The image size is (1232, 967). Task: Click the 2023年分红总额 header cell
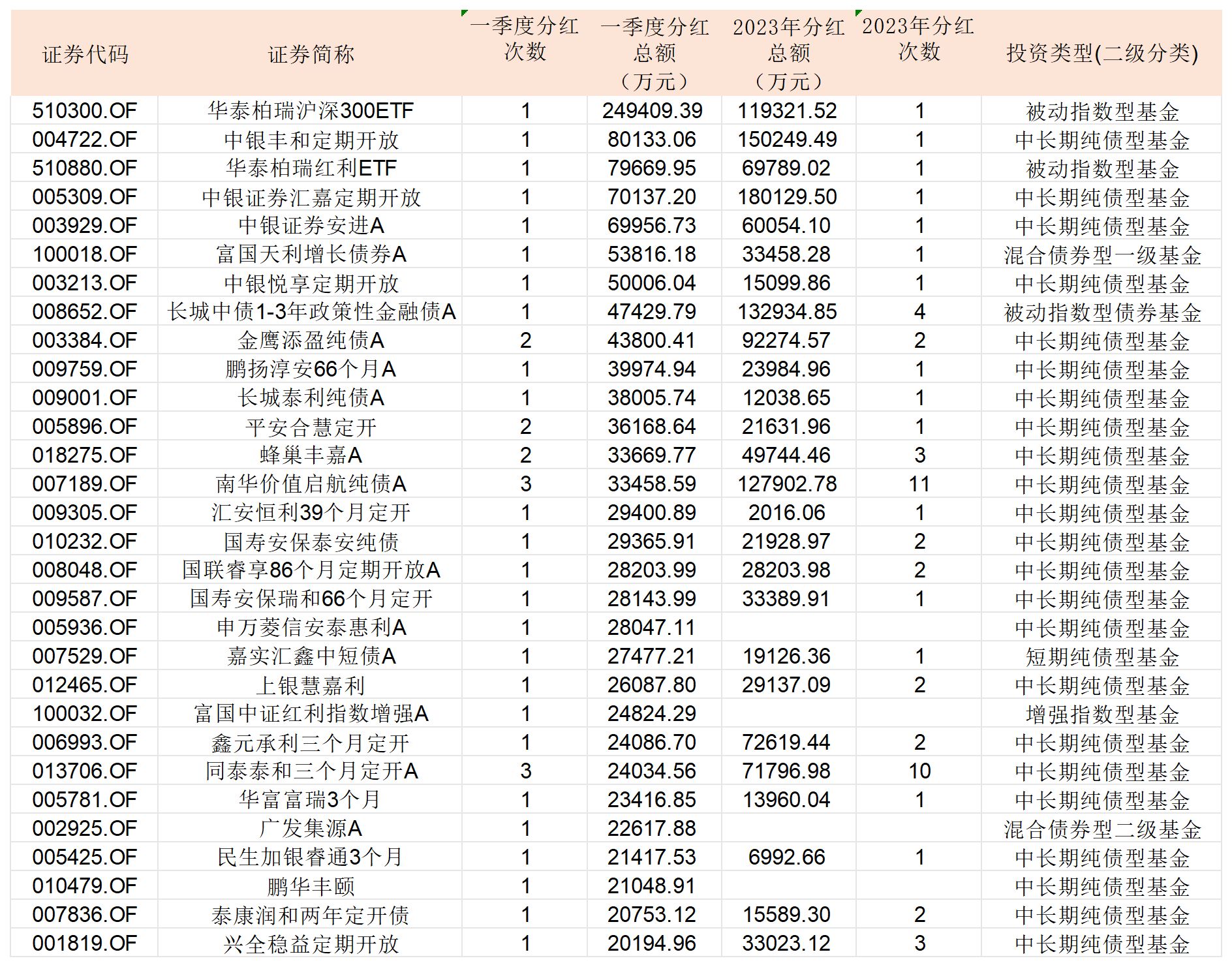coord(788,54)
